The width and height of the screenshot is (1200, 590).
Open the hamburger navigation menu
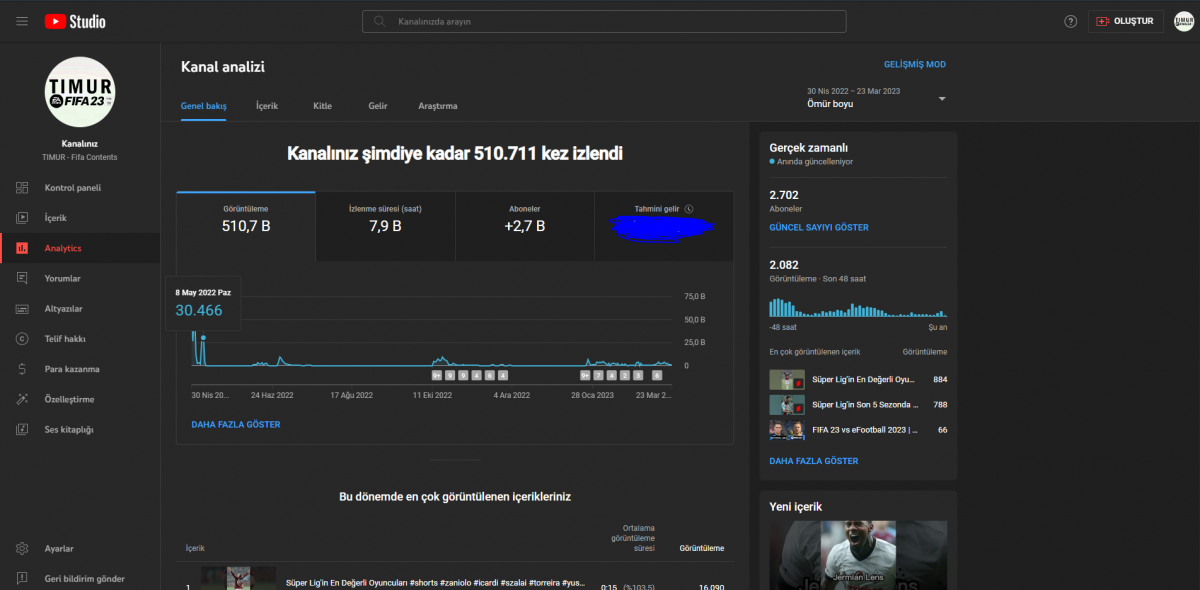(x=22, y=21)
